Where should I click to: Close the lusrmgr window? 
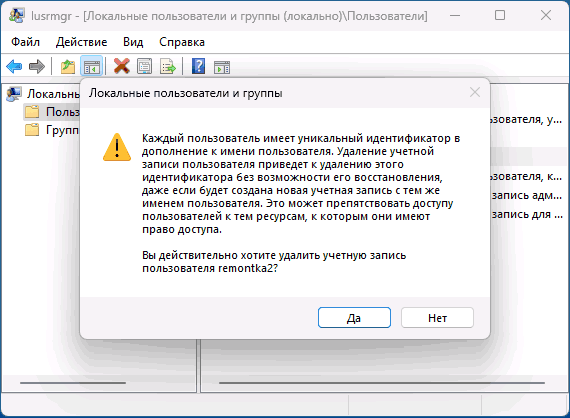(546, 15)
